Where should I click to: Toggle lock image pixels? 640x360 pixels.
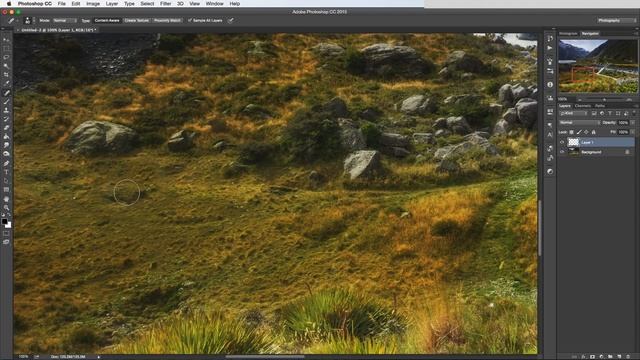pos(579,132)
